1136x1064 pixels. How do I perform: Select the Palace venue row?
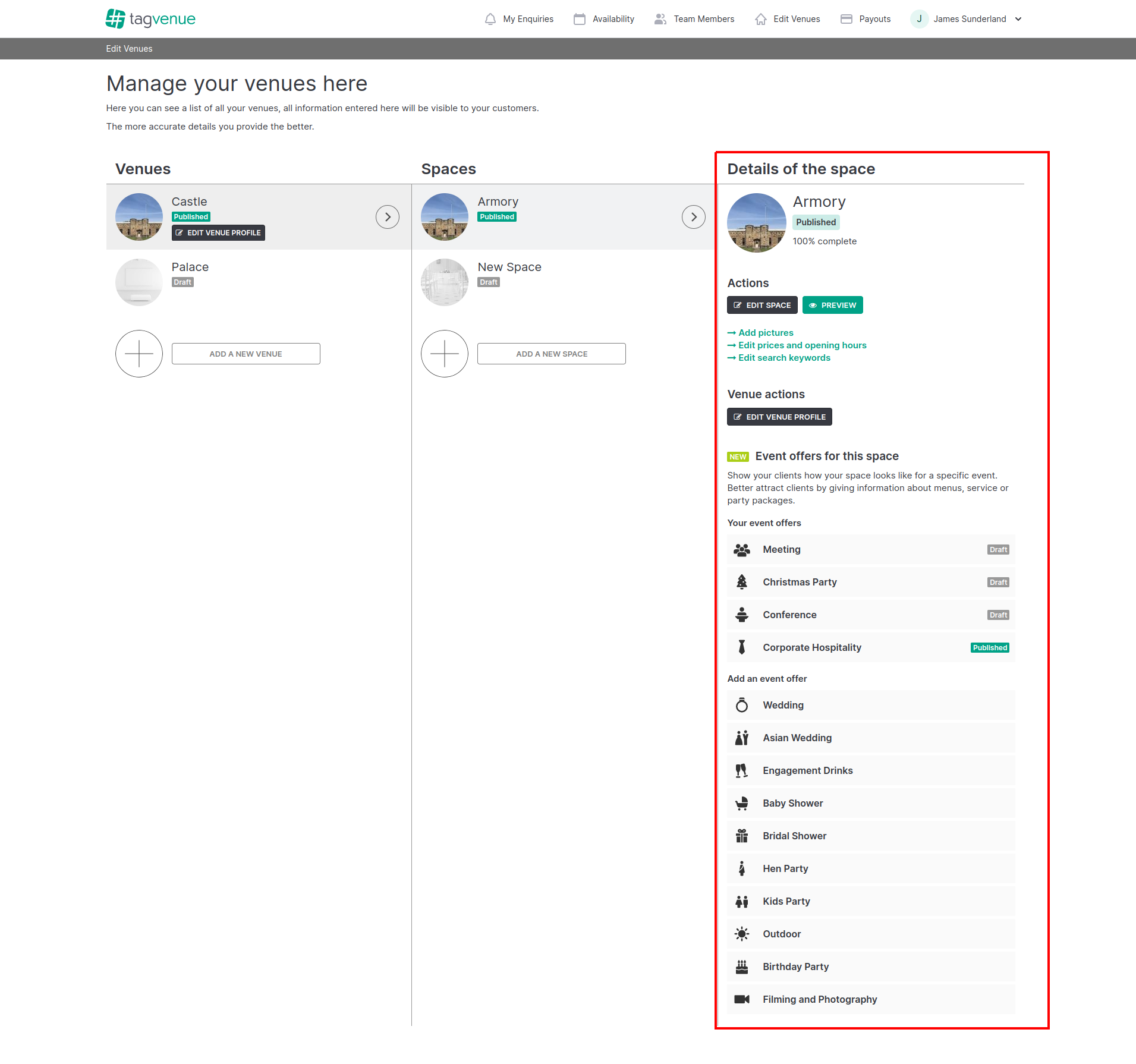(259, 282)
